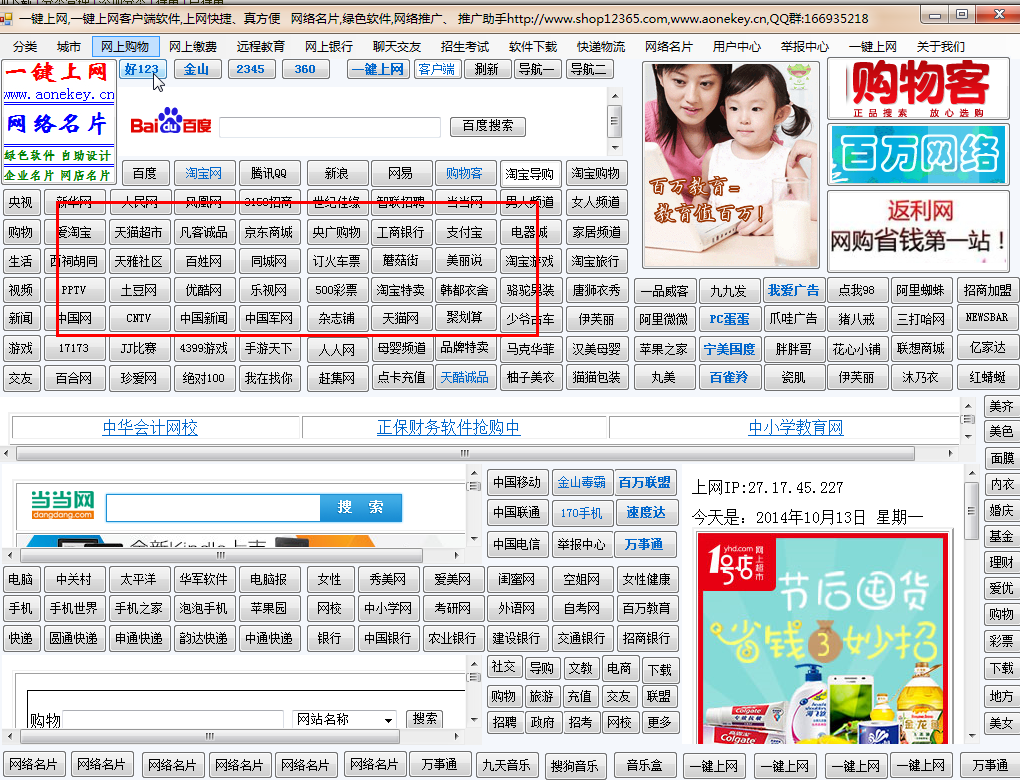Image resolution: width=1020 pixels, height=780 pixels.
Task: Open the 快递物流 menu item
Action: [600, 46]
